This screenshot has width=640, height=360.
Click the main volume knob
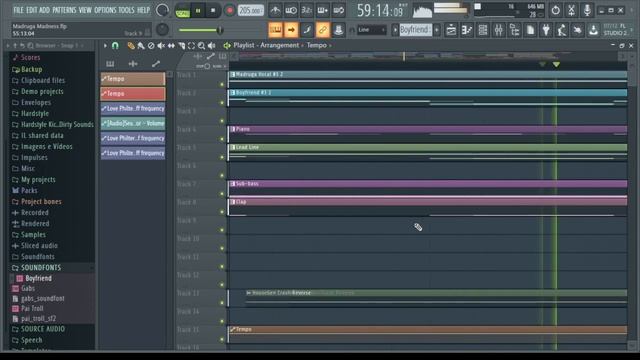pos(162,10)
